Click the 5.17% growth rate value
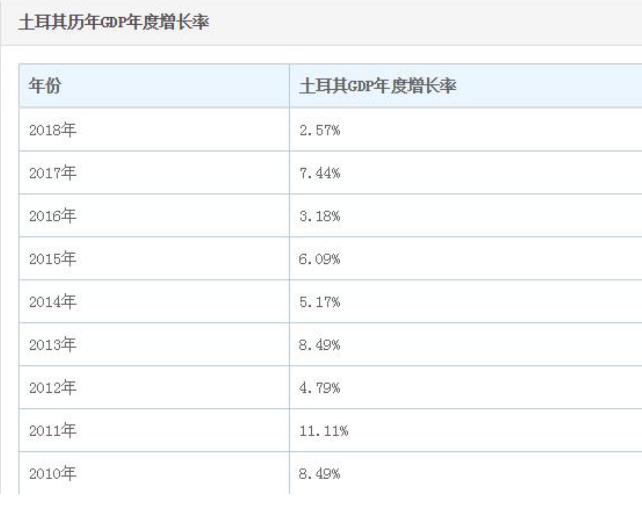 coord(320,302)
